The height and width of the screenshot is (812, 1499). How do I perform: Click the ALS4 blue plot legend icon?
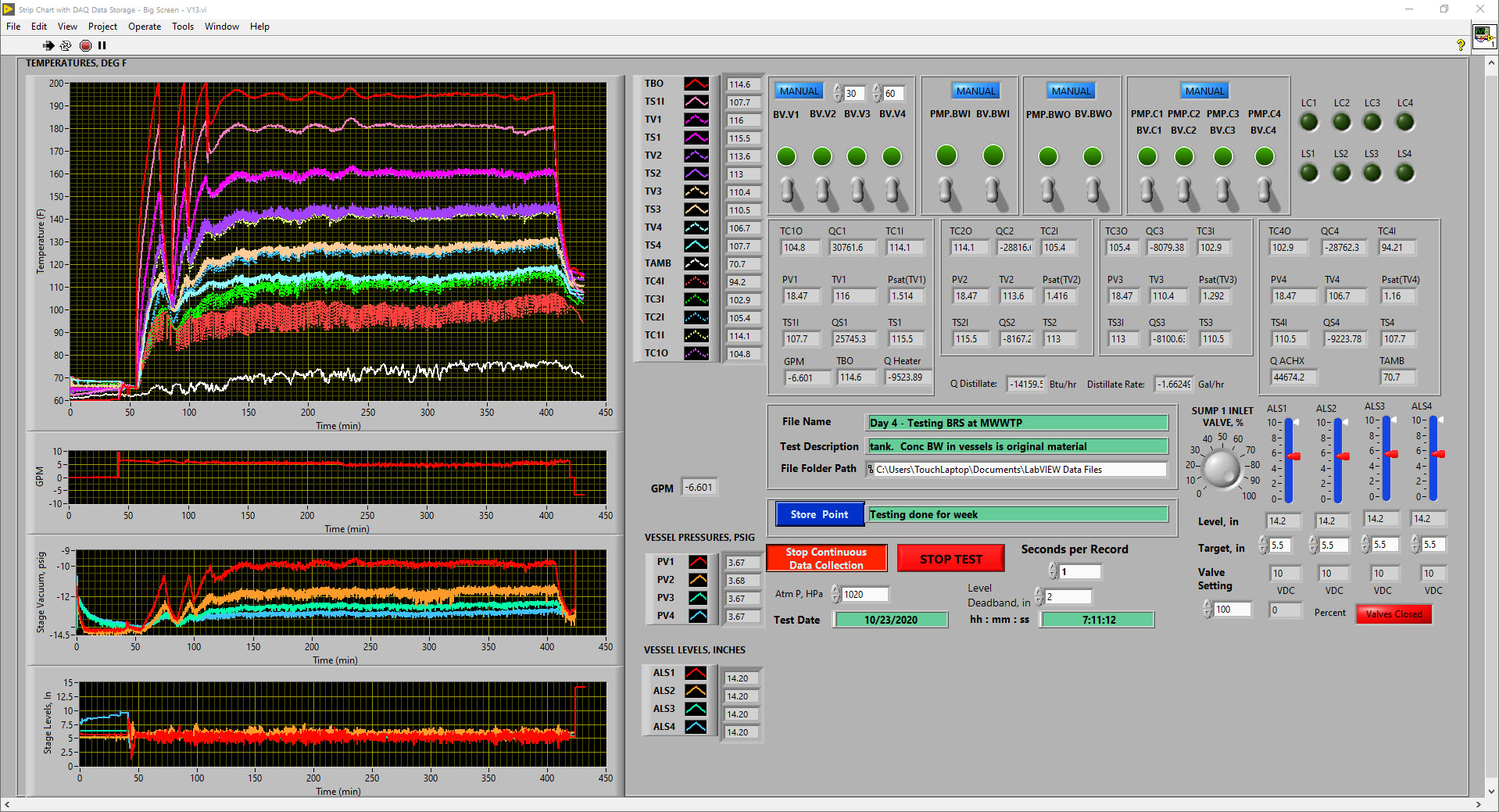coord(696,727)
